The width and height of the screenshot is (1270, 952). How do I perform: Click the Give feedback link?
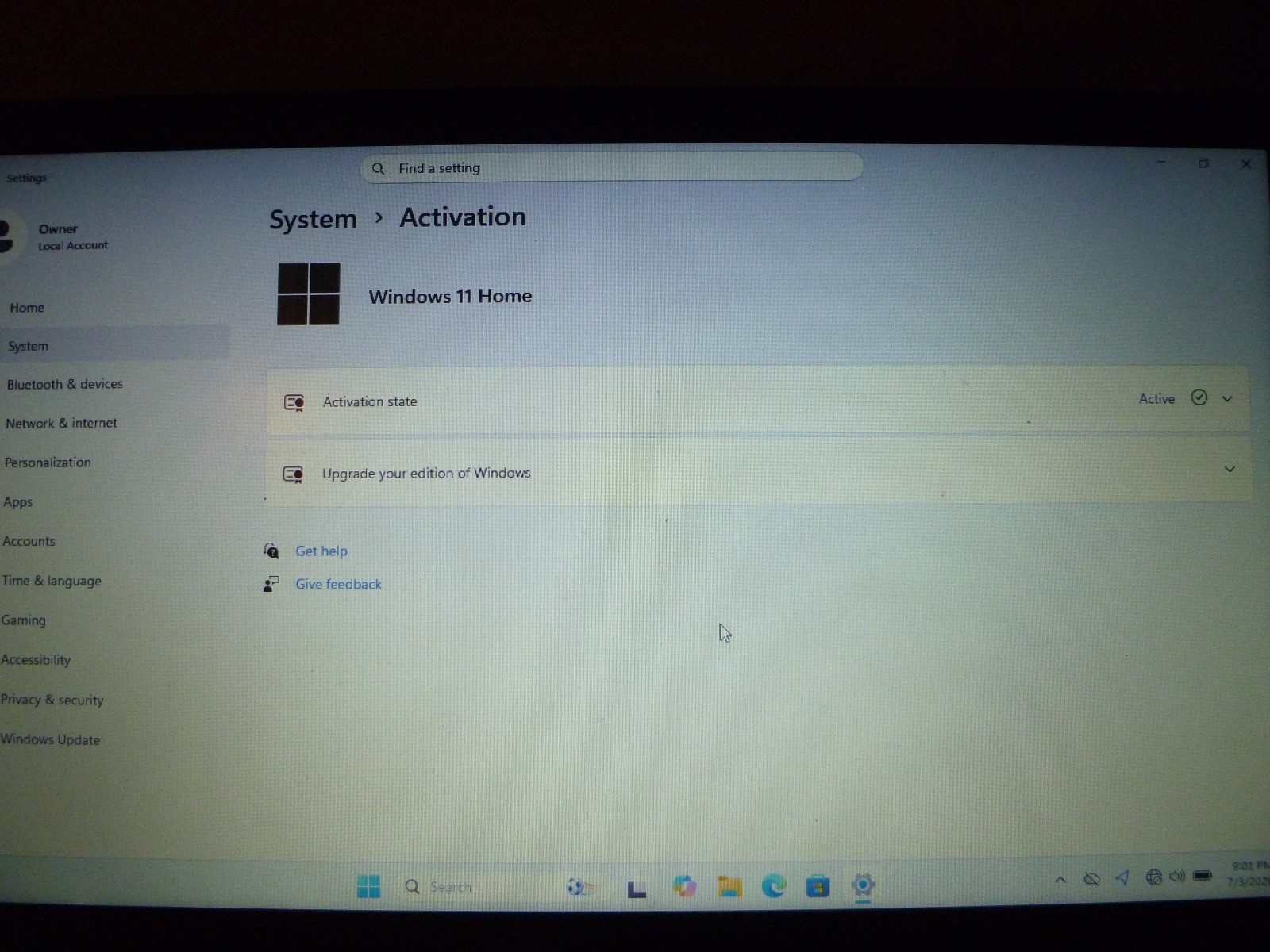[x=338, y=584]
